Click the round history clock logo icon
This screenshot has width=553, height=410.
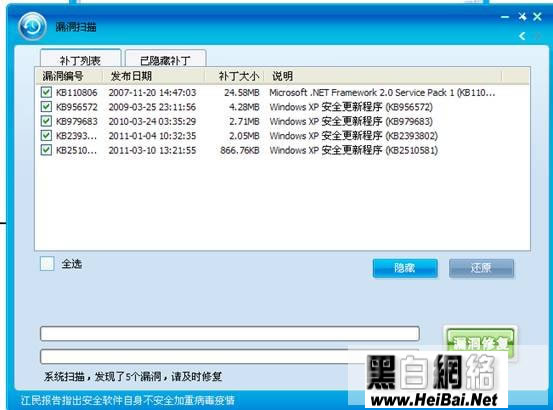(32, 26)
